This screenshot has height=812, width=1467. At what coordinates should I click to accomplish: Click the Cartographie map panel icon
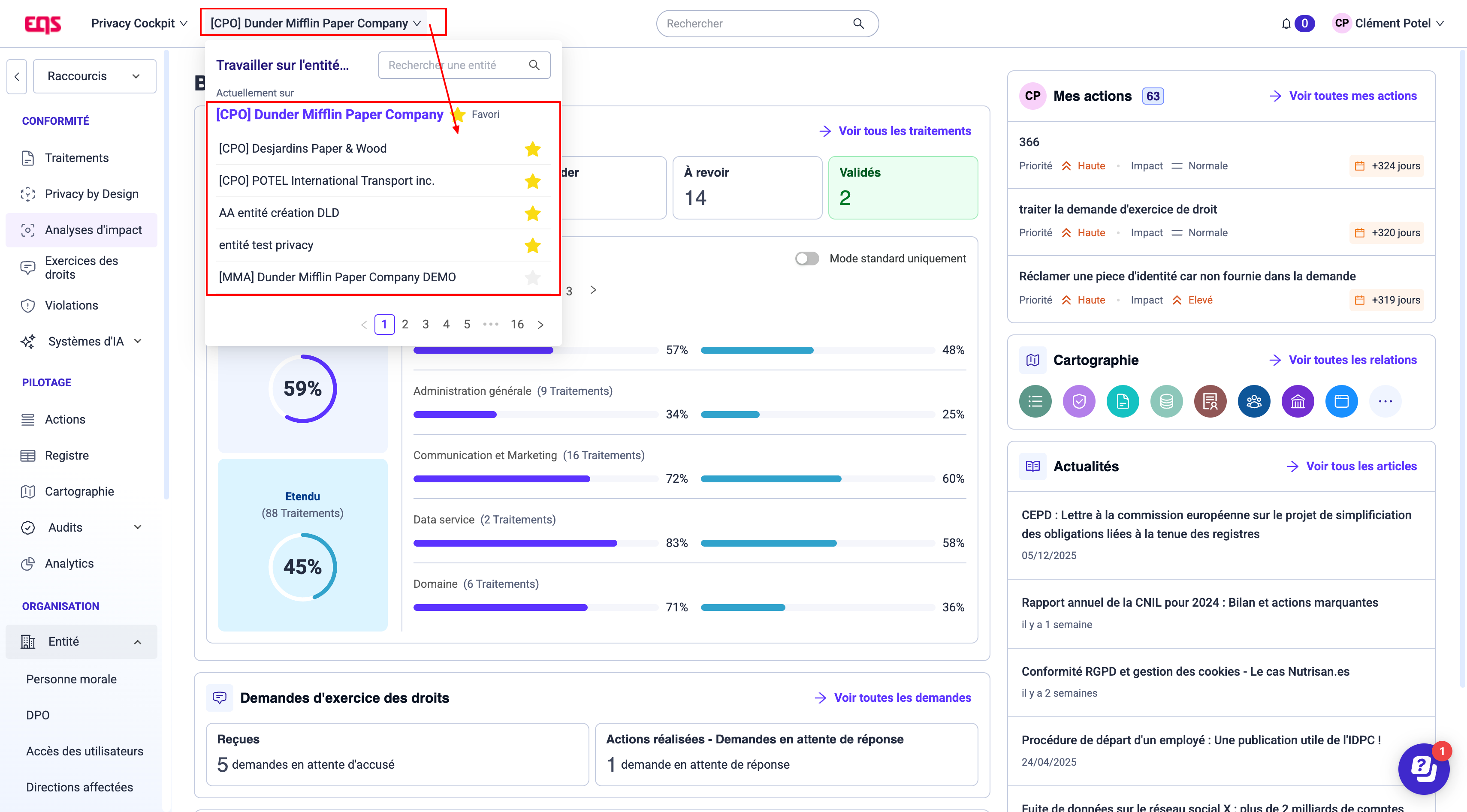[1033, 360]
